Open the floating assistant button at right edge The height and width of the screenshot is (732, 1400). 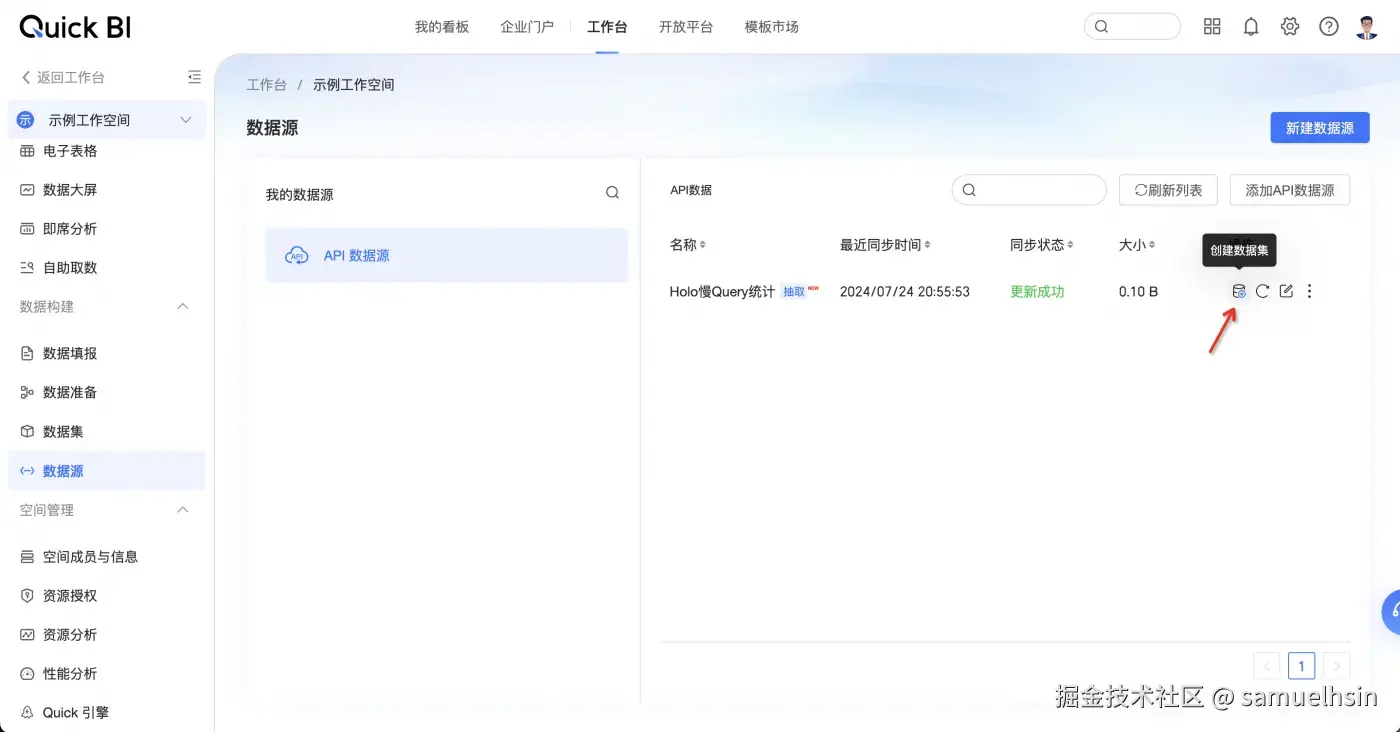(x=1391, y=612)
